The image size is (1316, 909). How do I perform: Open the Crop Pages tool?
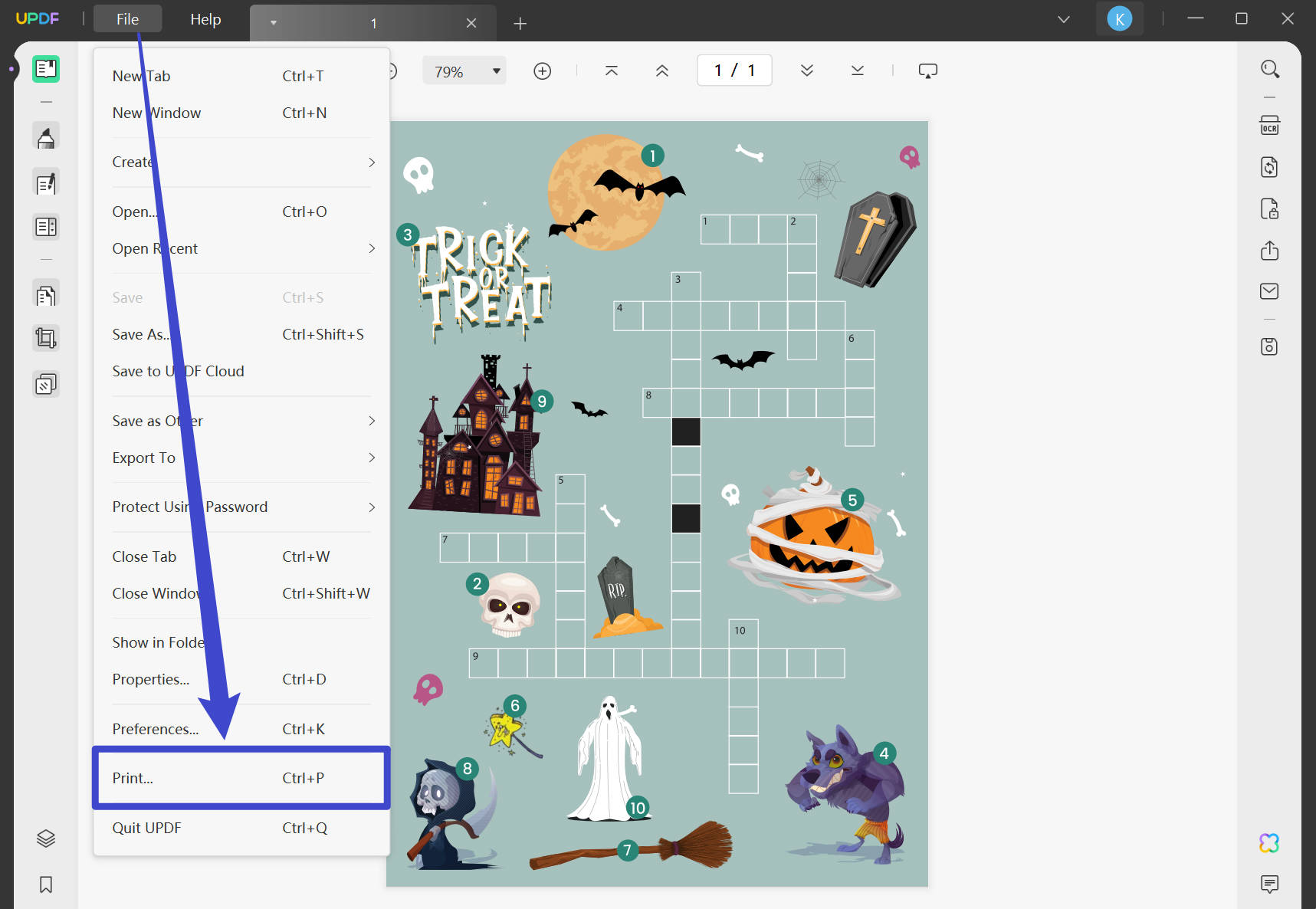46,338
